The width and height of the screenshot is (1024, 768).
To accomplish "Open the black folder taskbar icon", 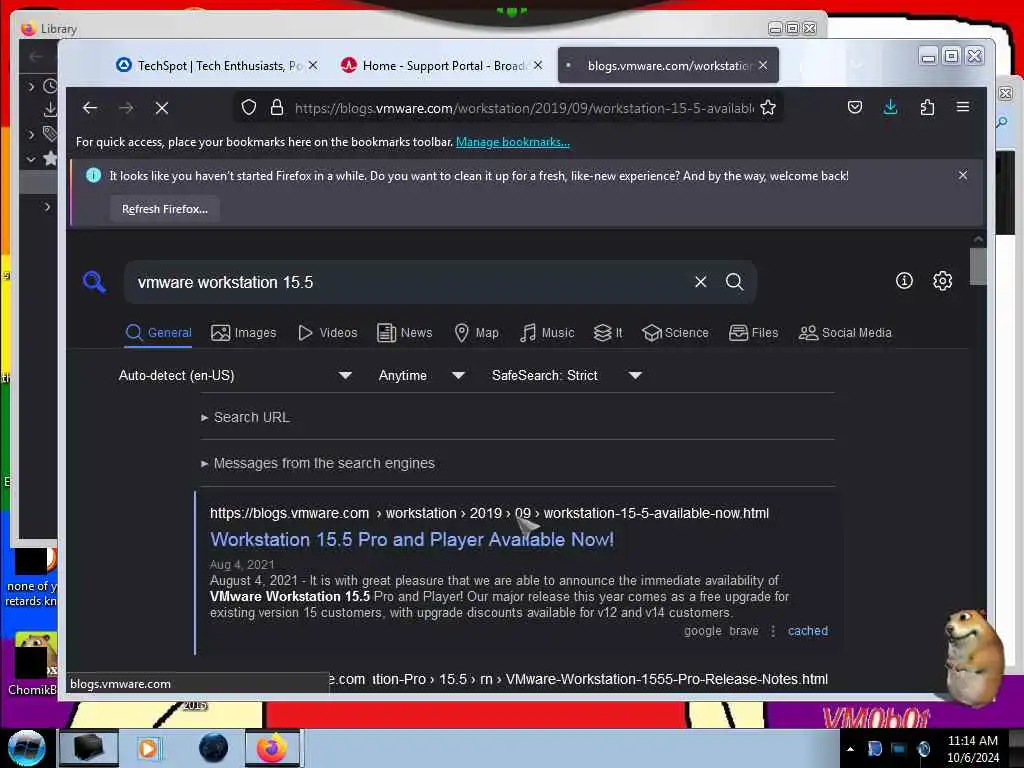I will [89, 748].
